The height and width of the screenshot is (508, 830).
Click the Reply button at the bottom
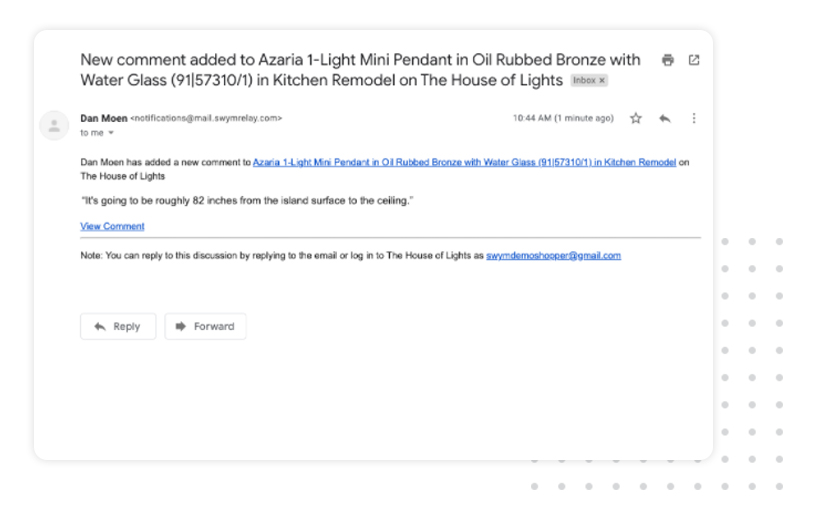(118, 326)
